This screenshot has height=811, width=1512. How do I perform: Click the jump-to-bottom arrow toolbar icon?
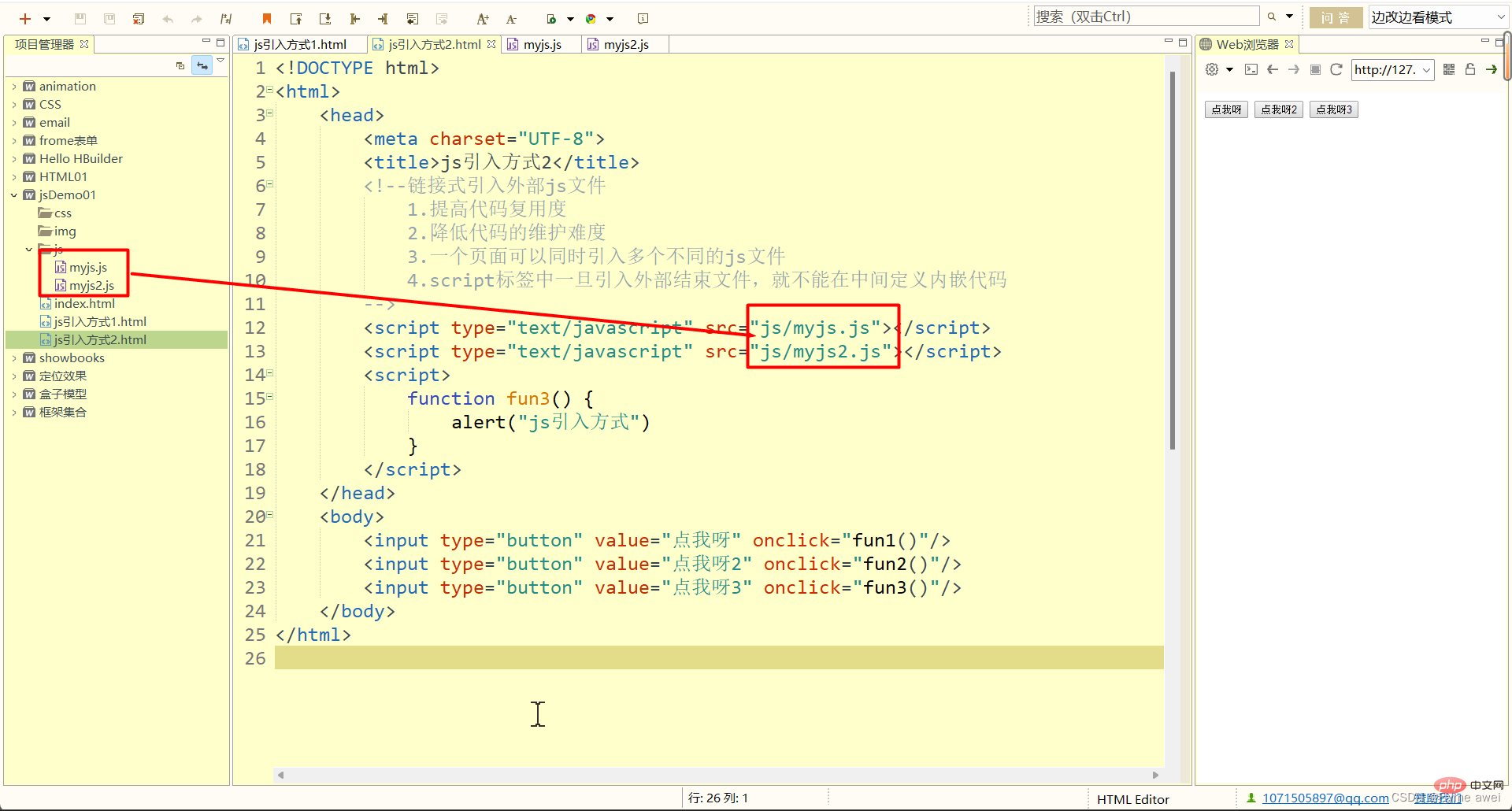click(325, 19)
